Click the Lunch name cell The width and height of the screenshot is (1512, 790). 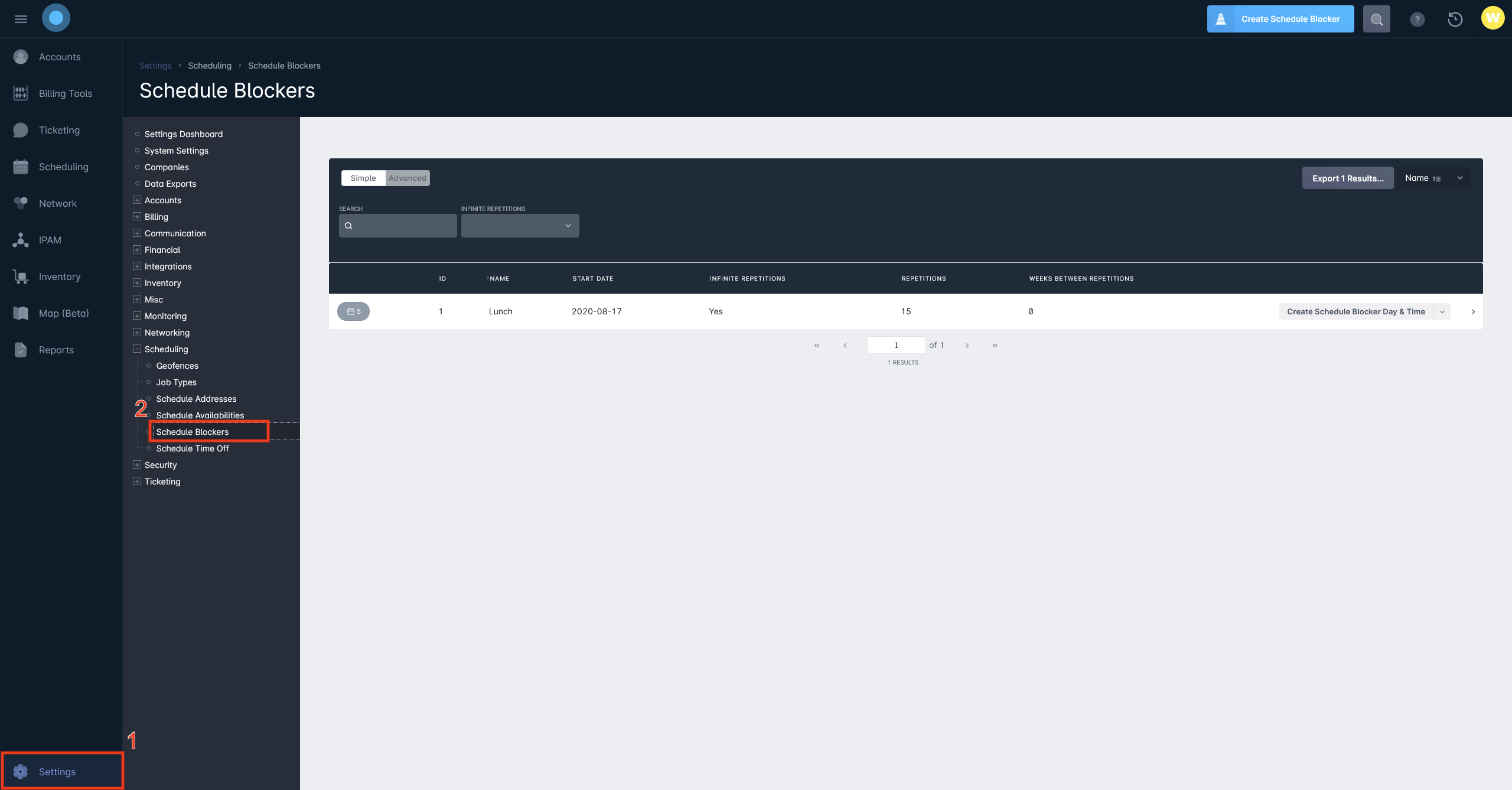(x=501, y=311)
